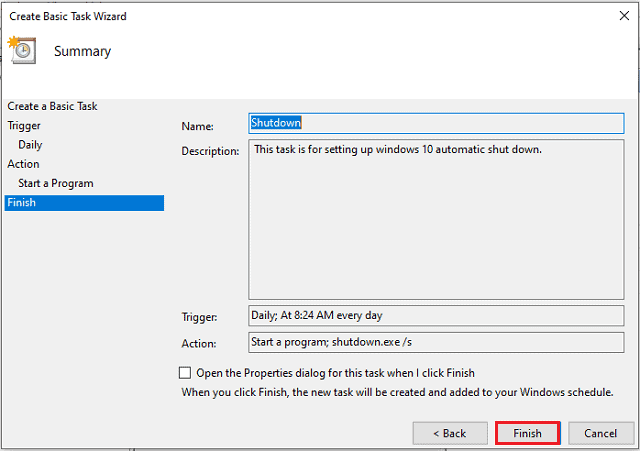Click the Open the Properties dialog label text
Screen dimensions: 640x451
tap(336, 373)
